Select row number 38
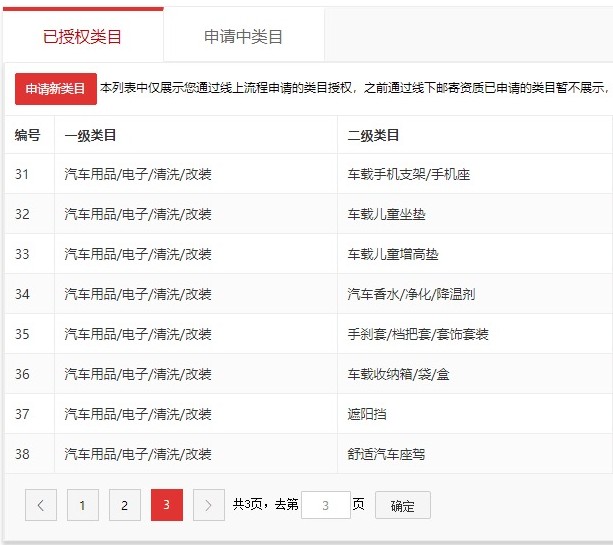 pyautogui.click(x=22, y=454)
